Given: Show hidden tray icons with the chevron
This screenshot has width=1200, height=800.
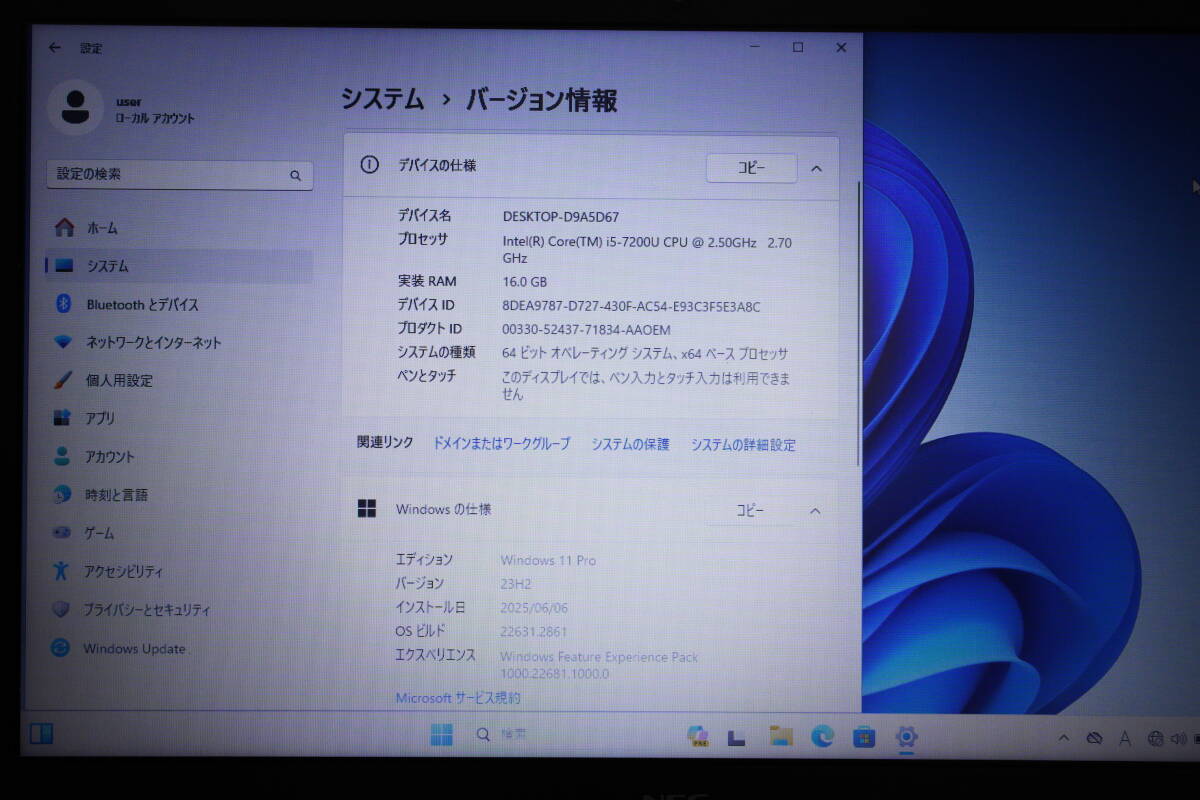Looking at the screenshot, I should [x=1065, y=738].
